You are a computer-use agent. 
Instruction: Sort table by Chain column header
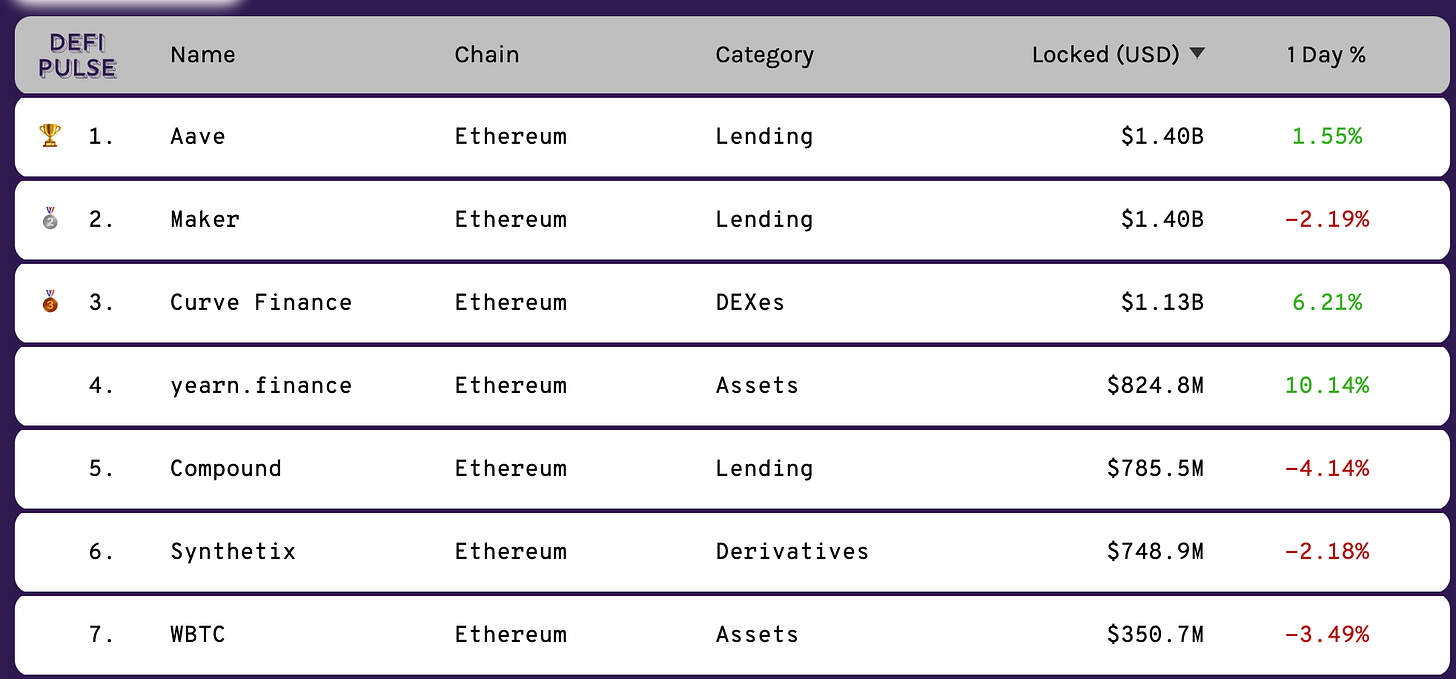(487, 54)
